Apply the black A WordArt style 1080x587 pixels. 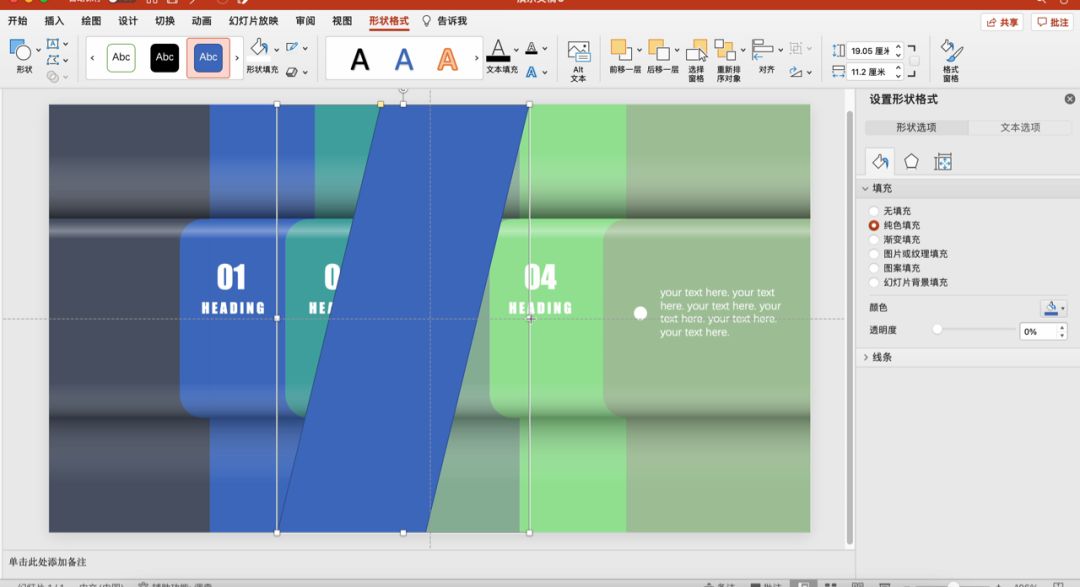pos(360,60)
